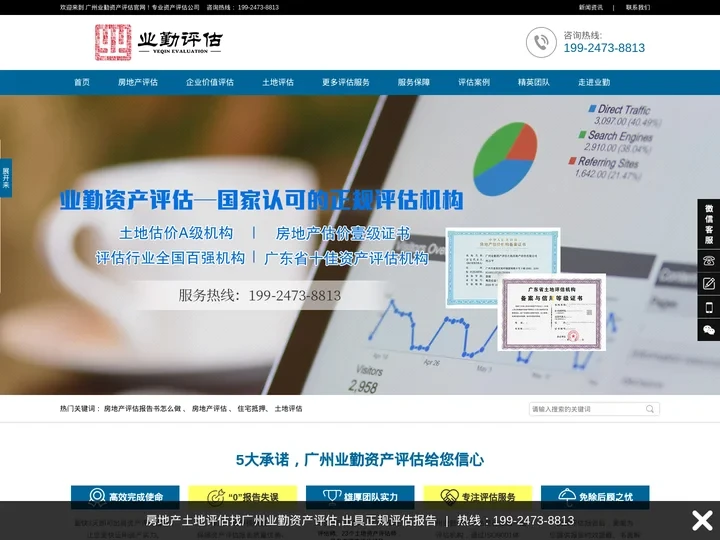Click hot keyword 住宅抵押

click(x=251, y=409)
